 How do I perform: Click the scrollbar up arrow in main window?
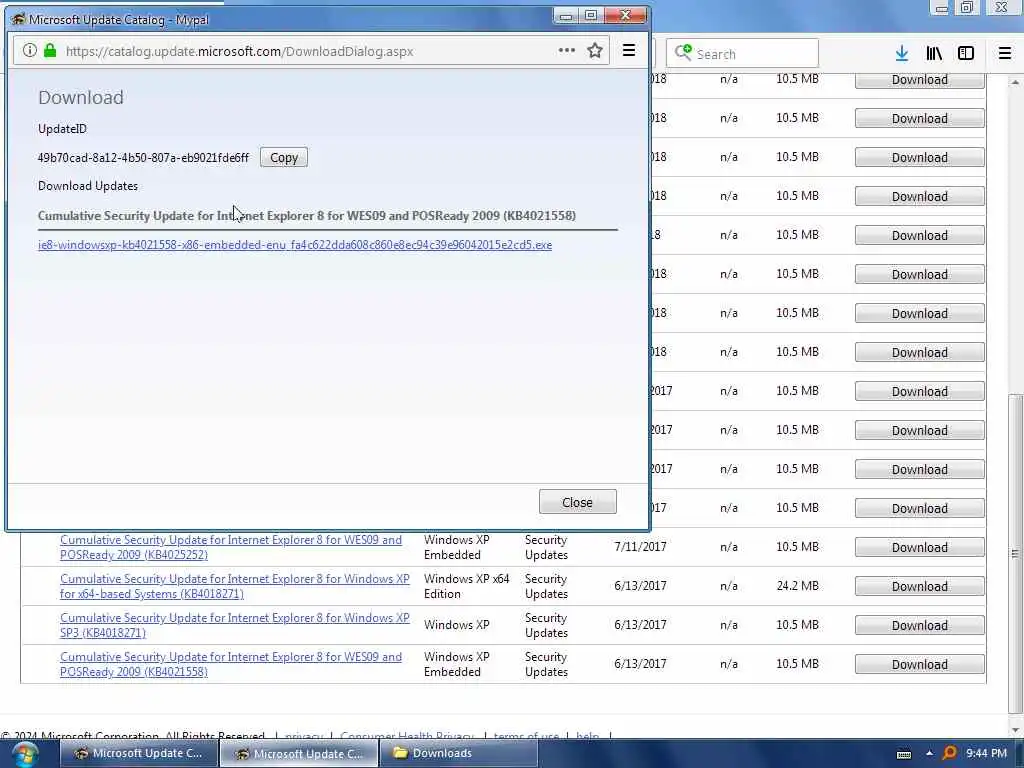point(1015,82)
